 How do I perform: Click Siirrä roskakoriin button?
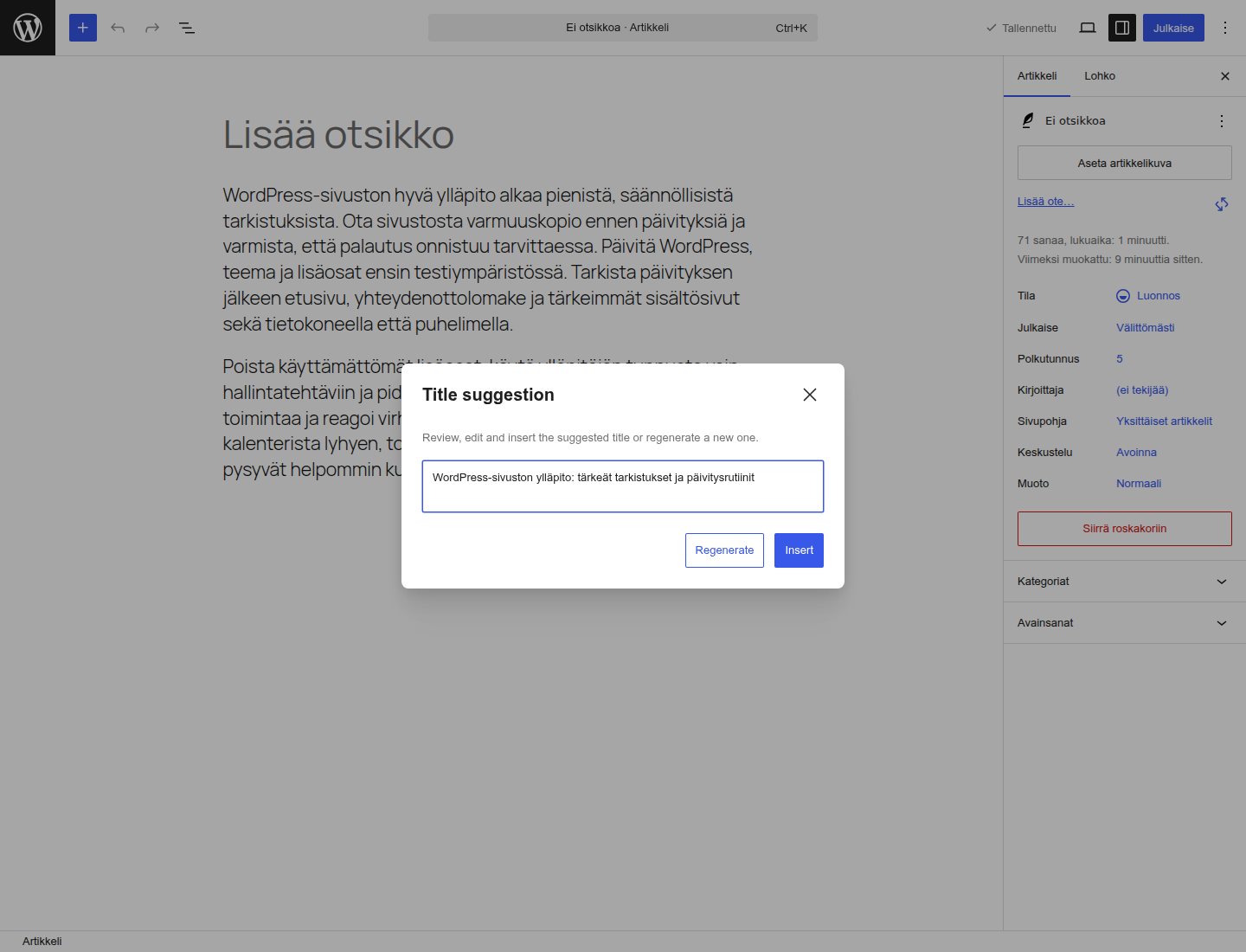click(x=1125, y=529)
